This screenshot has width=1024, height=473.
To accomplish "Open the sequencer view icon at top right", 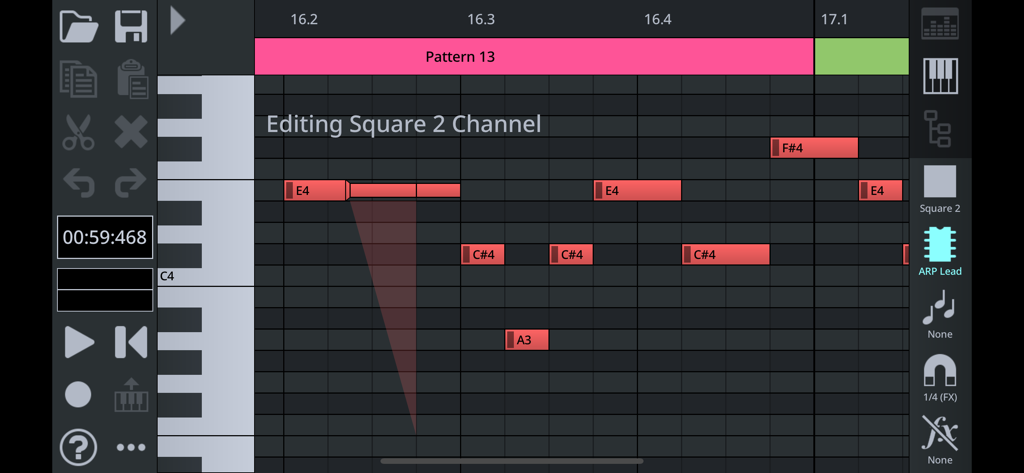I will pyautogui.click(x=940, y=24).
